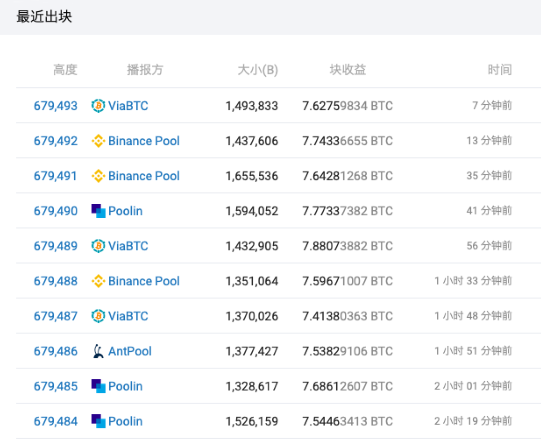The image size is (541, 439).
Task: Click the 块收益 column header
Action: [x=348, y=70]
